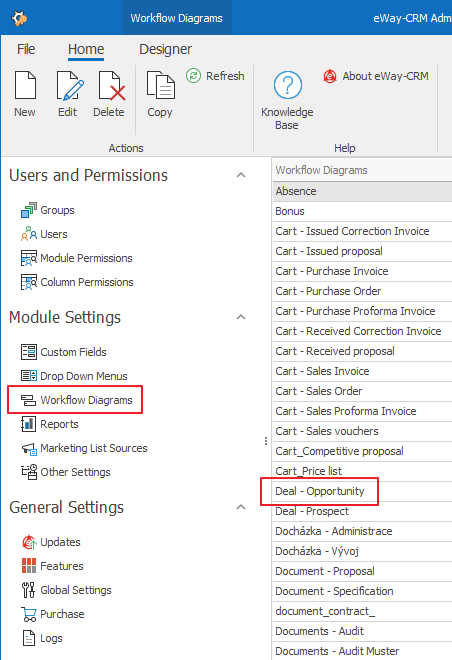This screenshot has height=660, width=452.
Task: Click the eWay-CRM gear app icon
Action: [19, 18]
